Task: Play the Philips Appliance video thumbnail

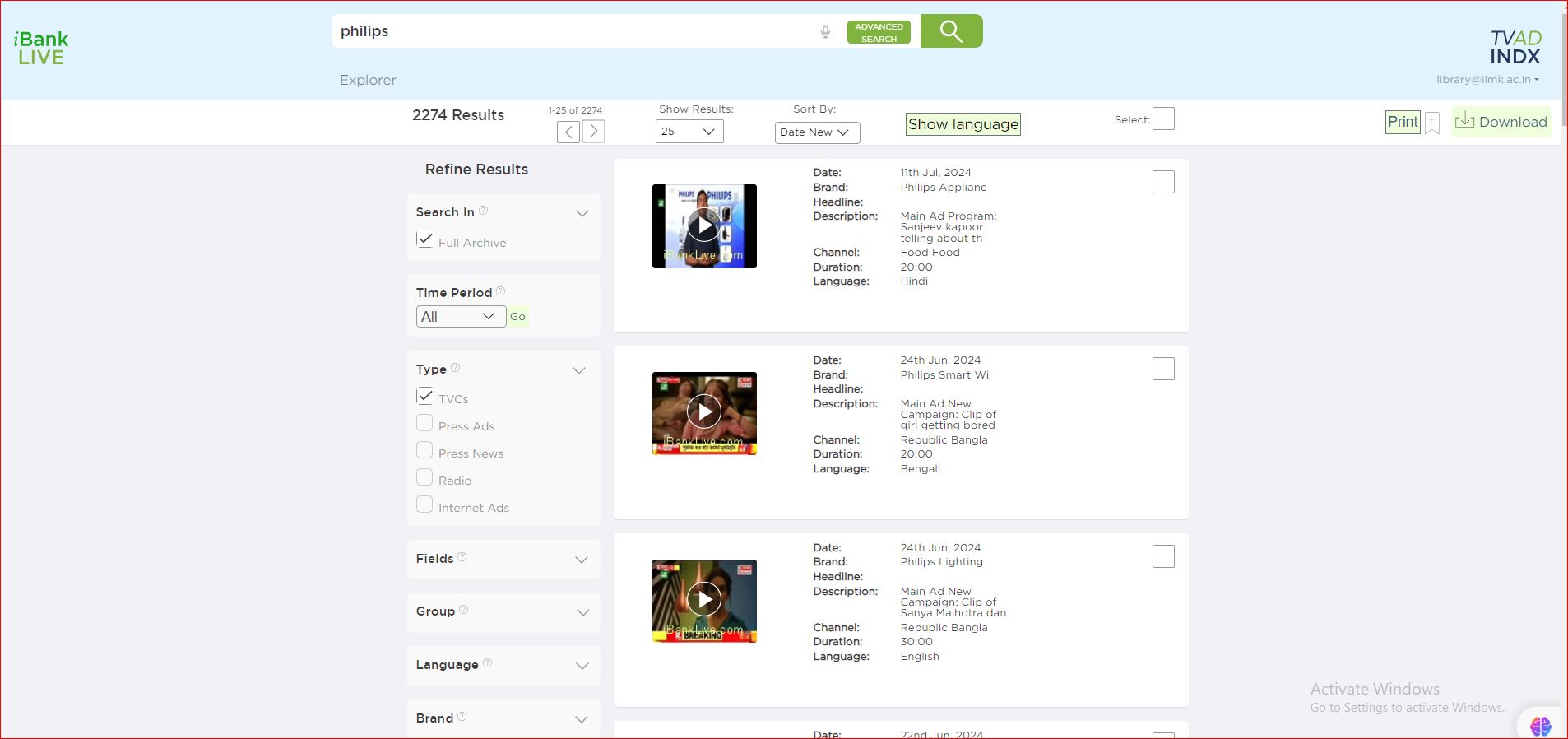Action: point(704,225)
